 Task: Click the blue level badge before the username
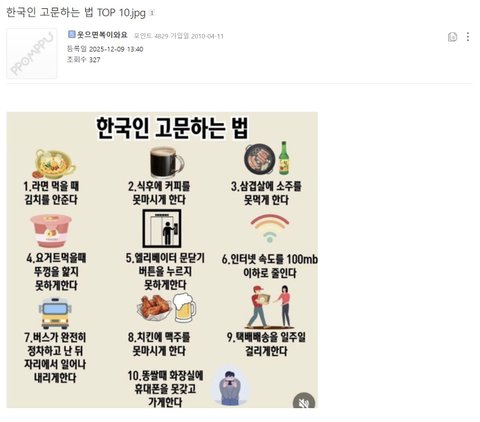pyautogui.click(x=71, y=34)
